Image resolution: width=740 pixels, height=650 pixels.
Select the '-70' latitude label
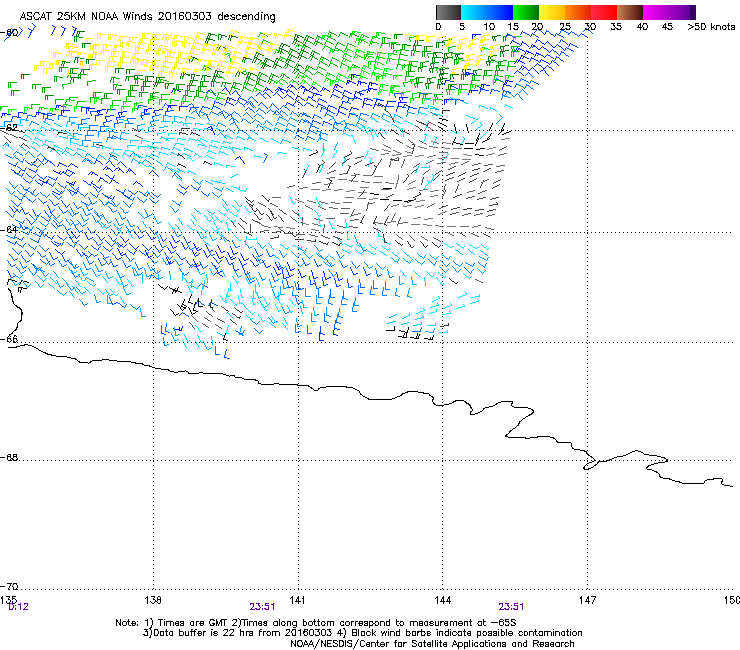click(9, 587)
